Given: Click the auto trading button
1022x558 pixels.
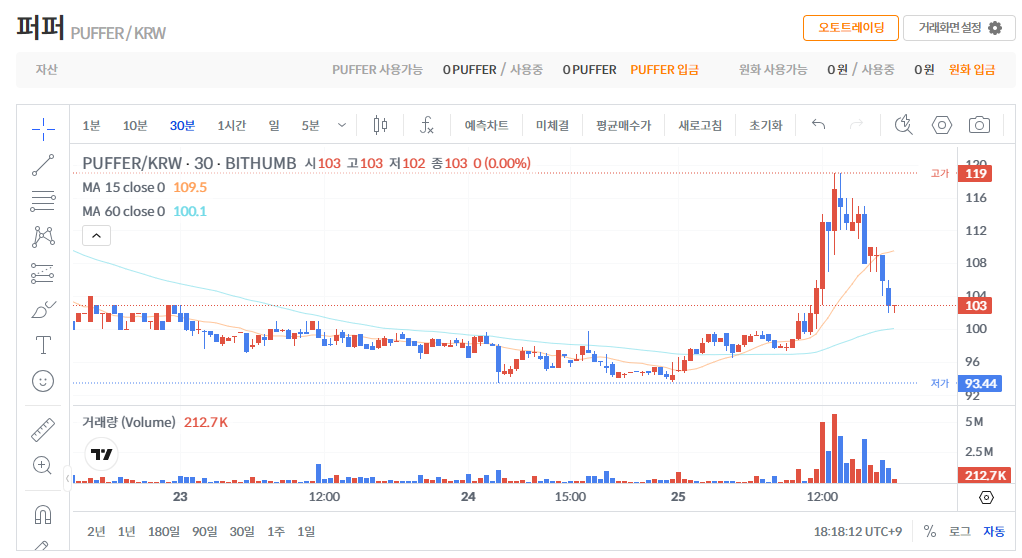Looking at the screenshot, I should (851, 28).
